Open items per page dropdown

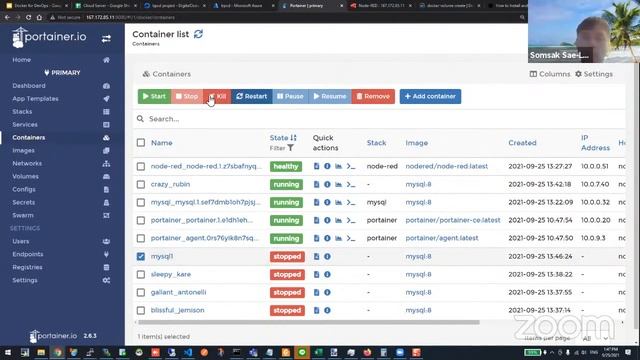tap(595, 338)
